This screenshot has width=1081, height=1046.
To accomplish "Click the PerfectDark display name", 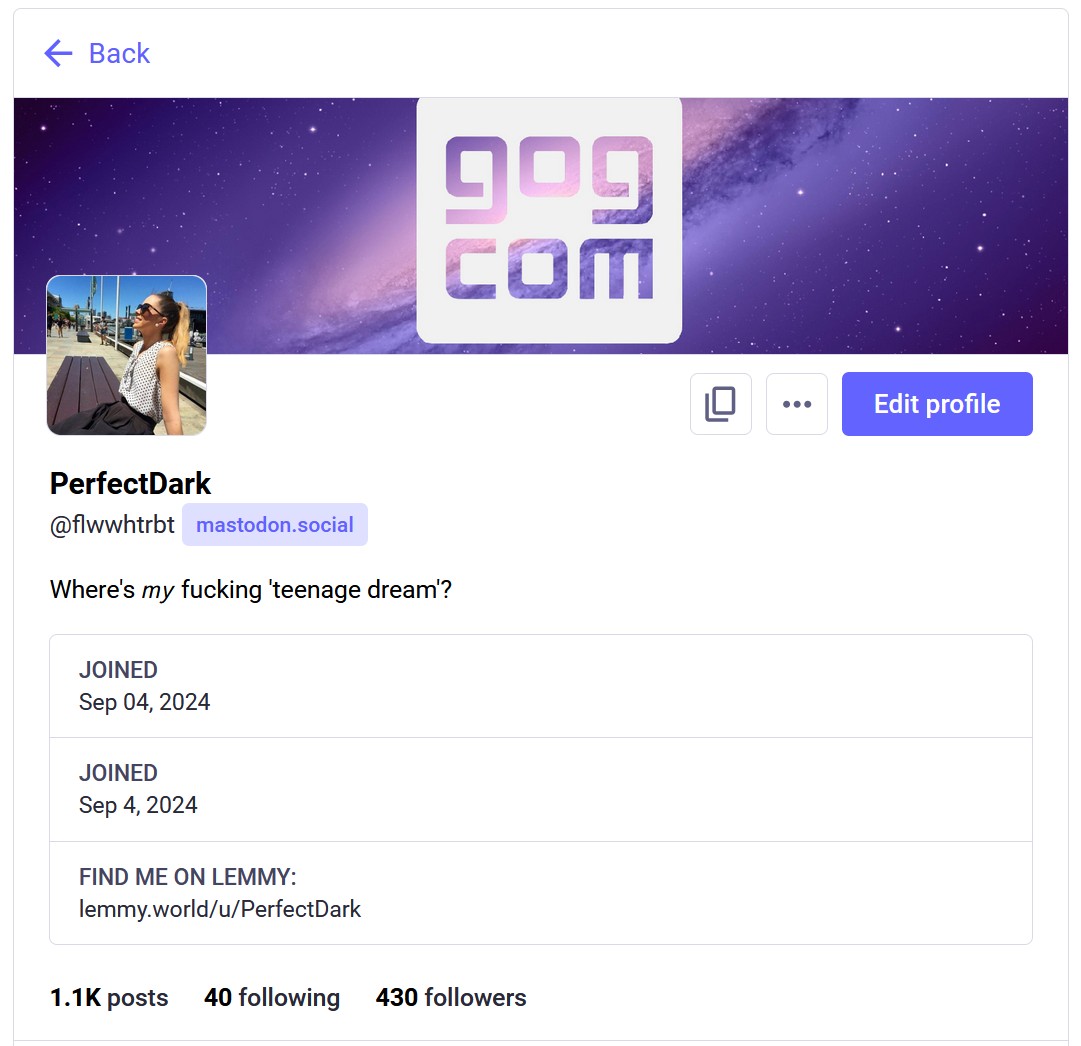I will (130, 483).
